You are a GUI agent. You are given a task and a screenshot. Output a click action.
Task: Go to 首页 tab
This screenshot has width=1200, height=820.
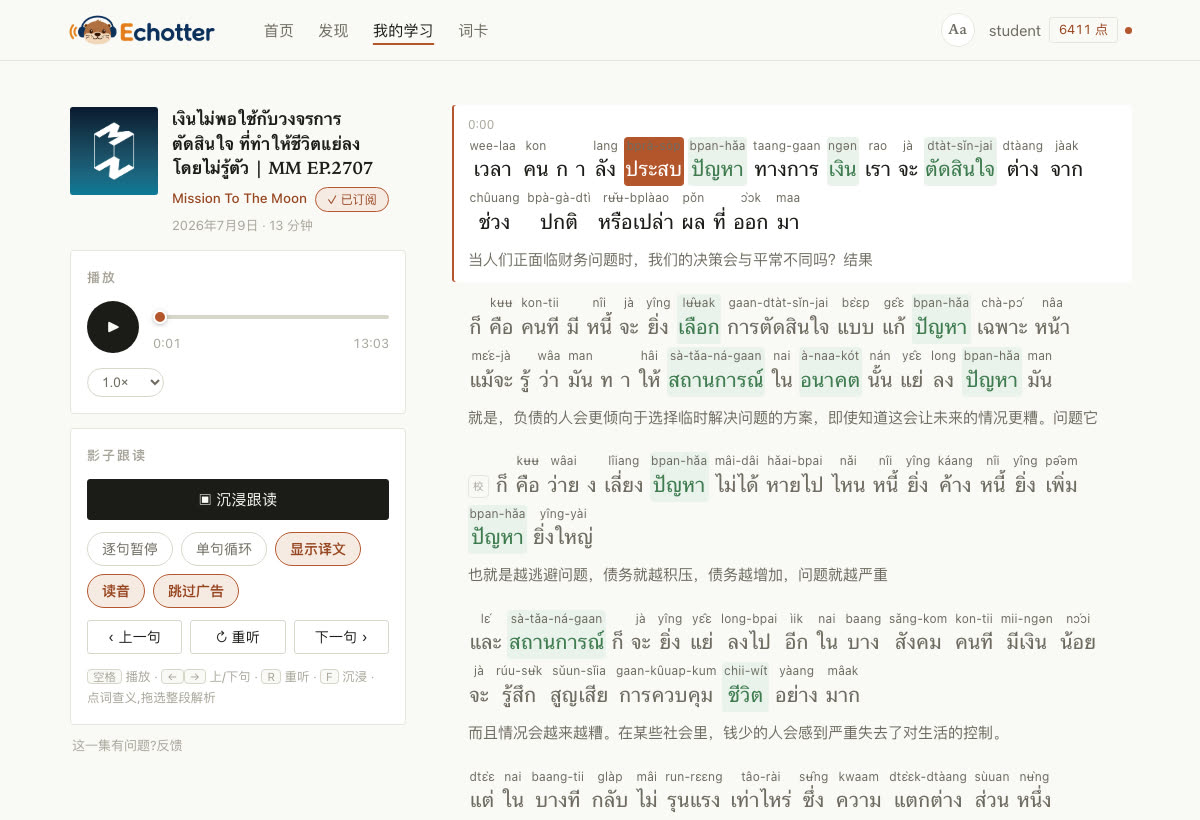(279, 31)
